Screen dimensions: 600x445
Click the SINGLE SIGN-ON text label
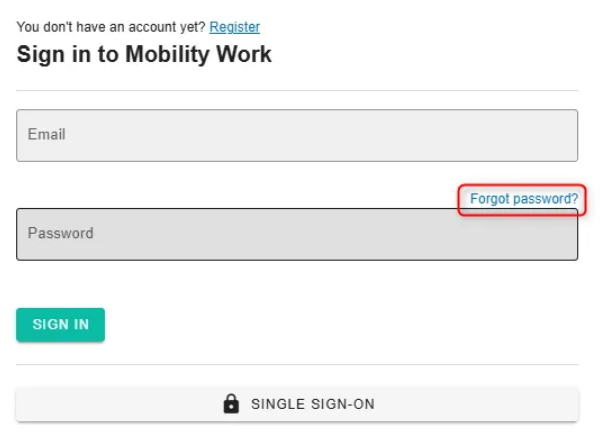(x=312, y=405)
